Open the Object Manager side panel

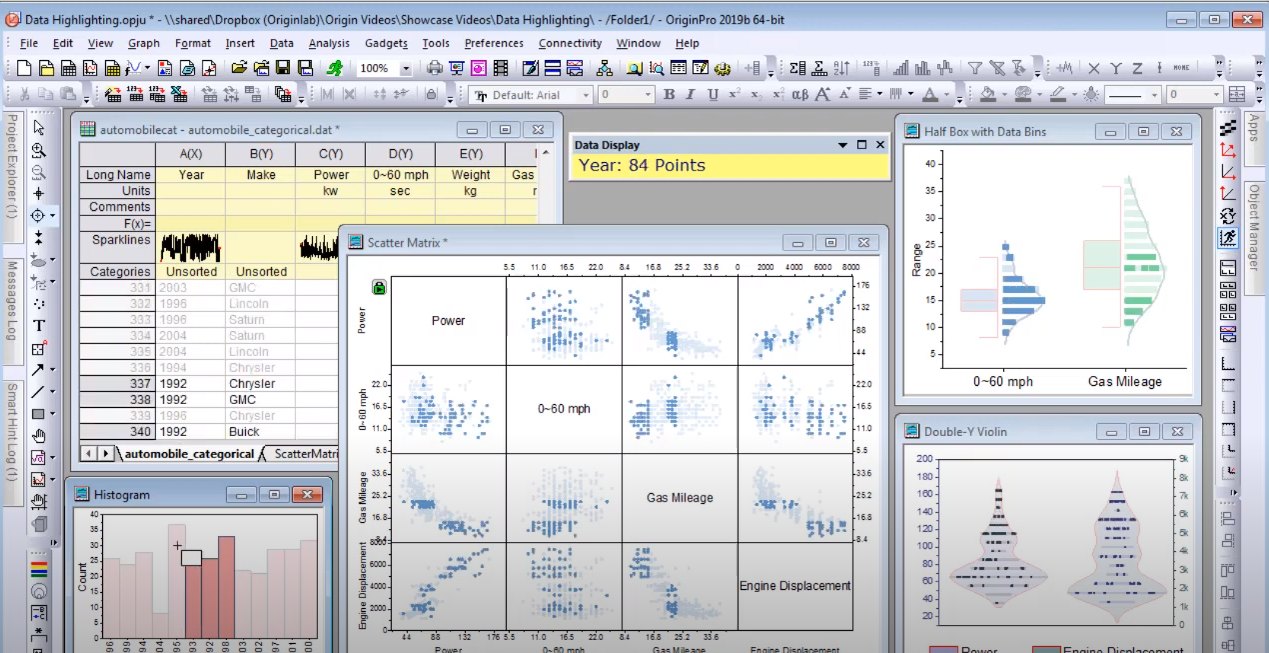click(1253, 226)
